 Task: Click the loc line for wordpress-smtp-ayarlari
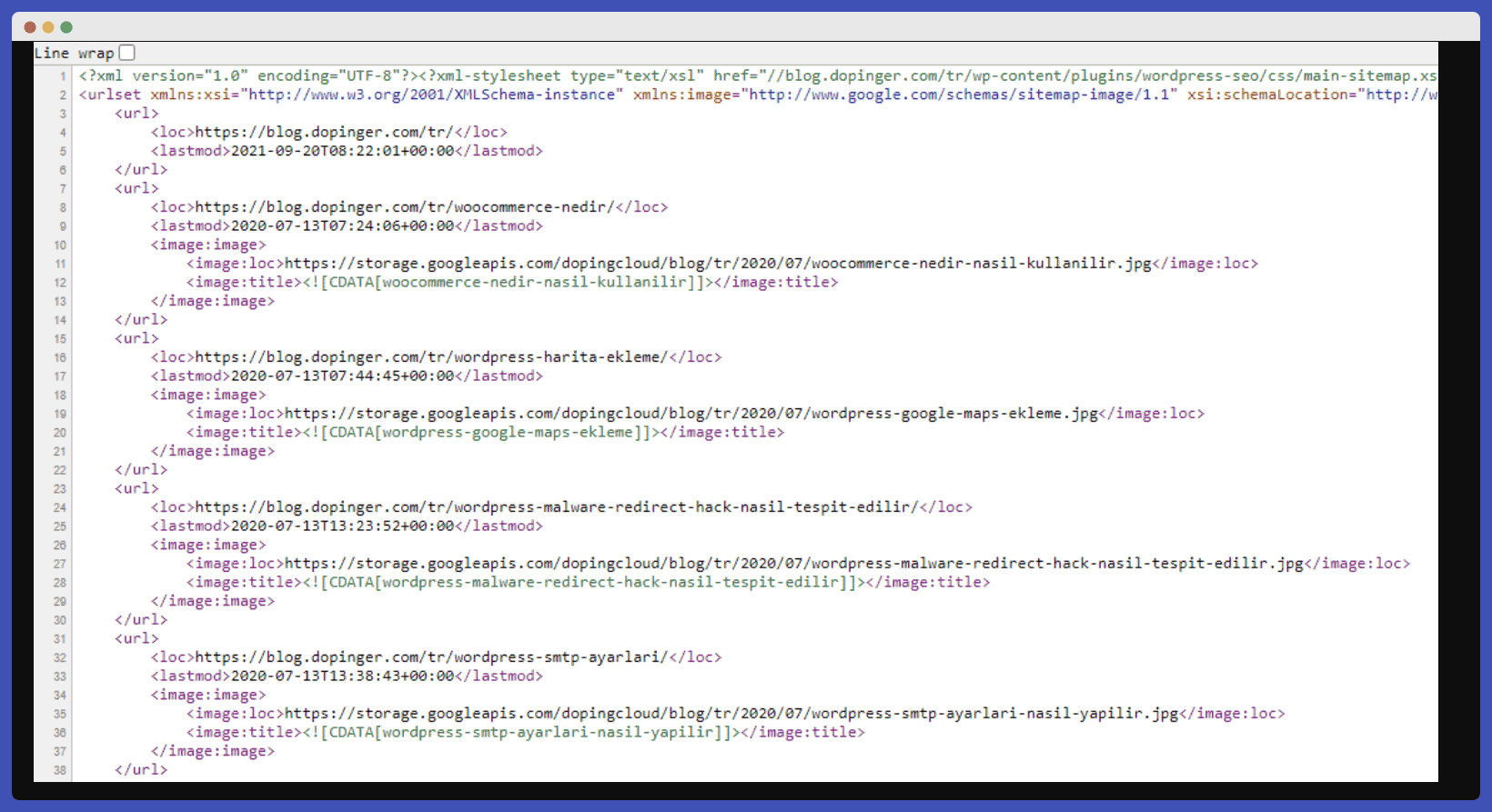pyautogui.click(x=436, y=657)
